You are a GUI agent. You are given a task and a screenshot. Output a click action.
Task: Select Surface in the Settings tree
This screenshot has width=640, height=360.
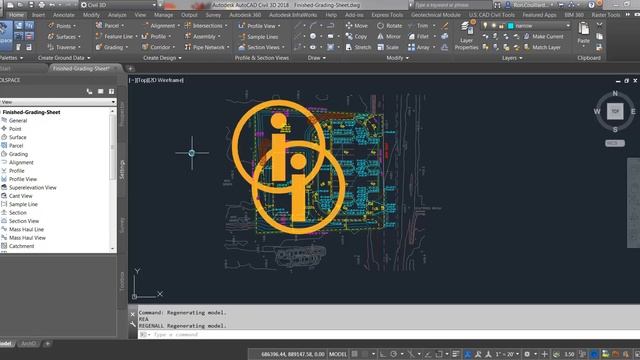coord(18,137)
